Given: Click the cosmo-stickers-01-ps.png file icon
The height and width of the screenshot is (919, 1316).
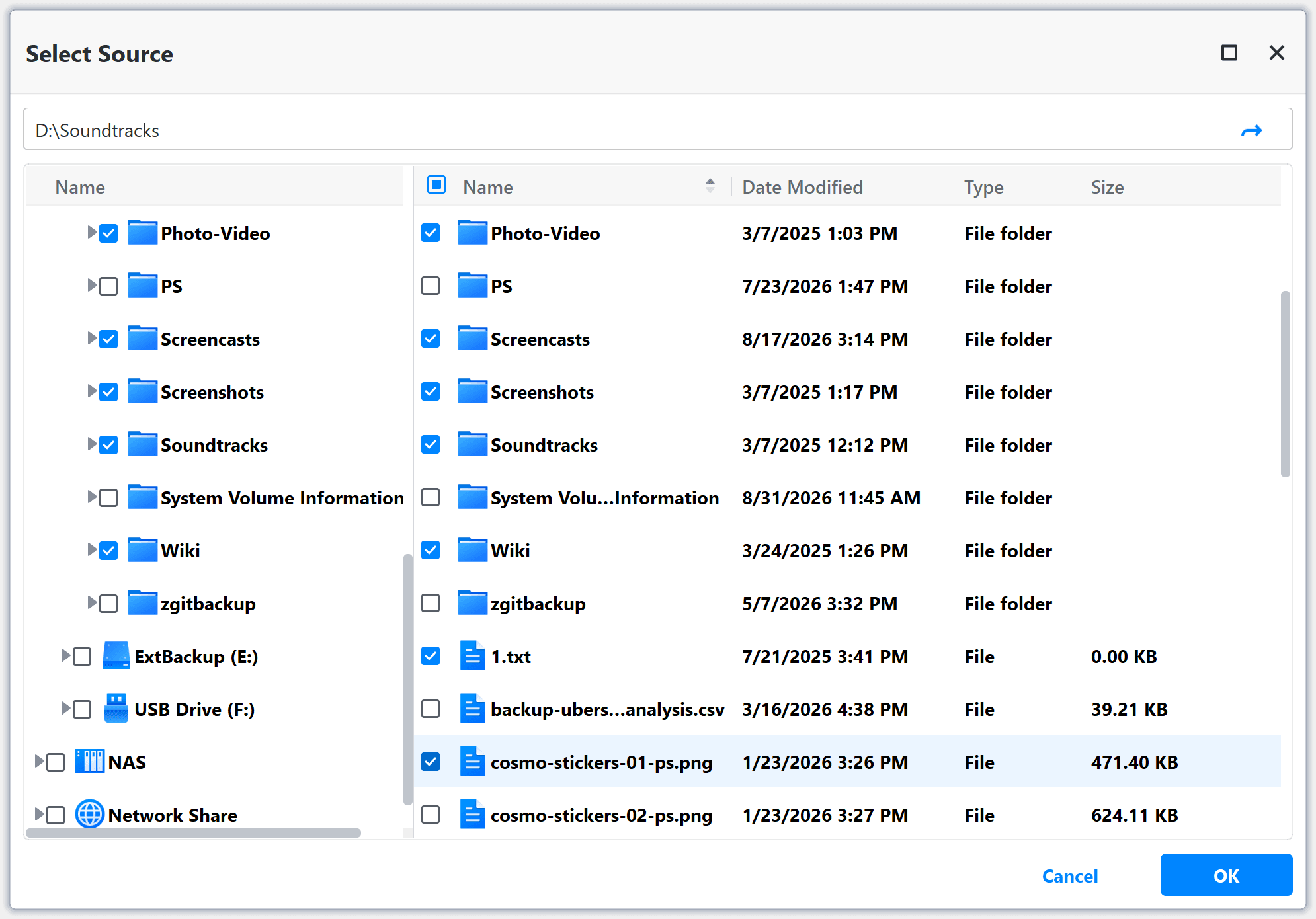Looking at the screenshot, I should 472,762.
